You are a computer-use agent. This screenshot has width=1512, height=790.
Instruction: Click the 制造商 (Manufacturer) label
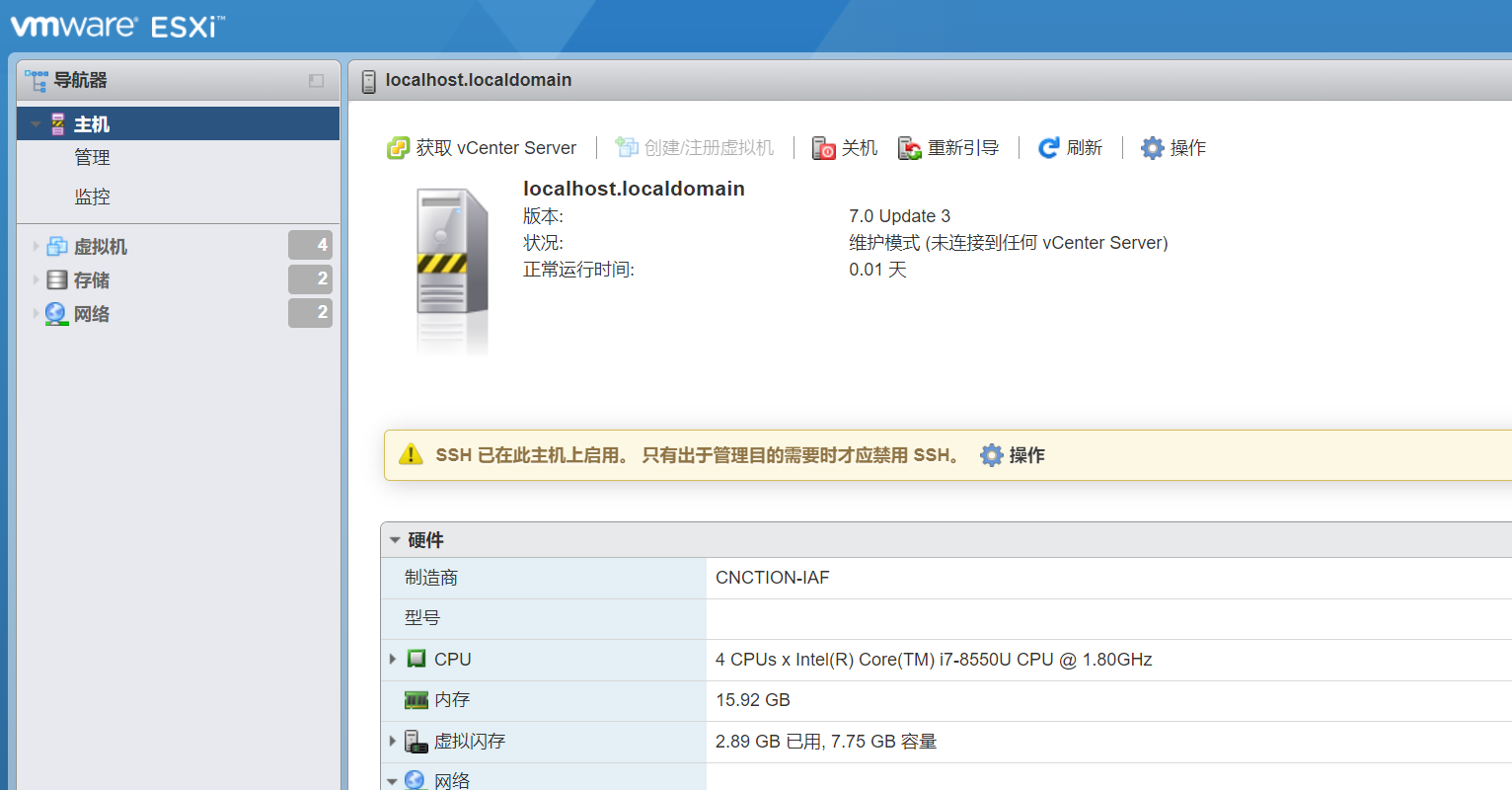(x=431, y=578)
